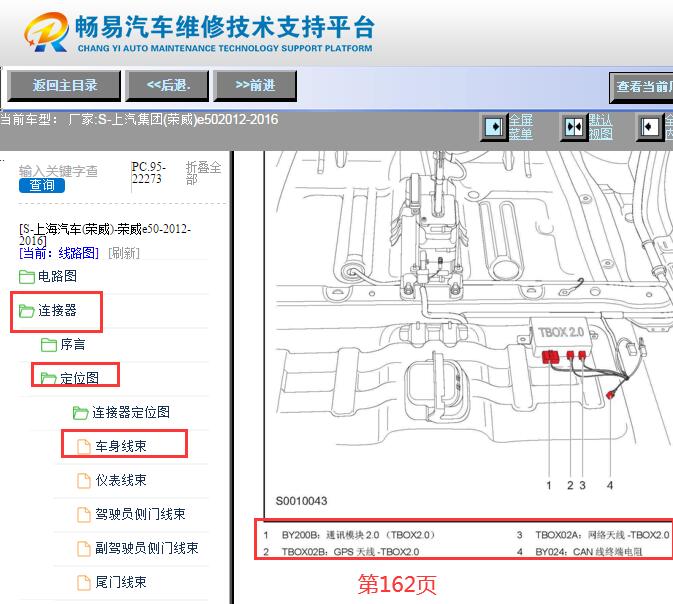This screenshot has height=604, width=673.
Task: Click the 默认视图 layout icon
Action: pos(574,127)
